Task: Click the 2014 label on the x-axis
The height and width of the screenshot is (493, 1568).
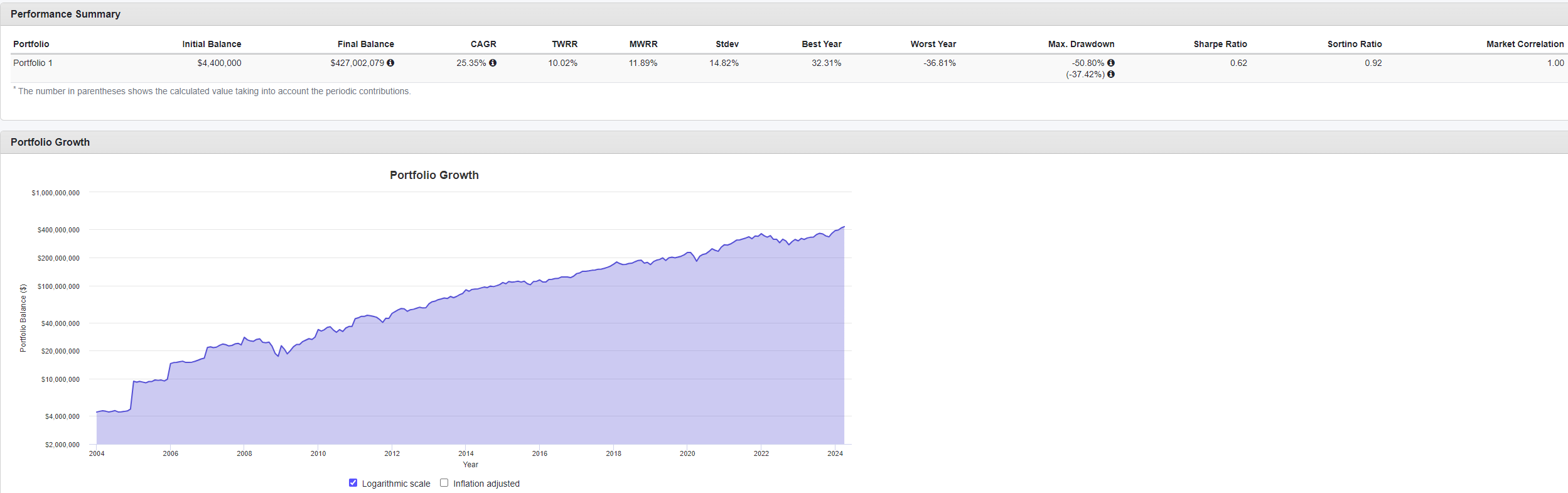Action: (x=466, y=453)
